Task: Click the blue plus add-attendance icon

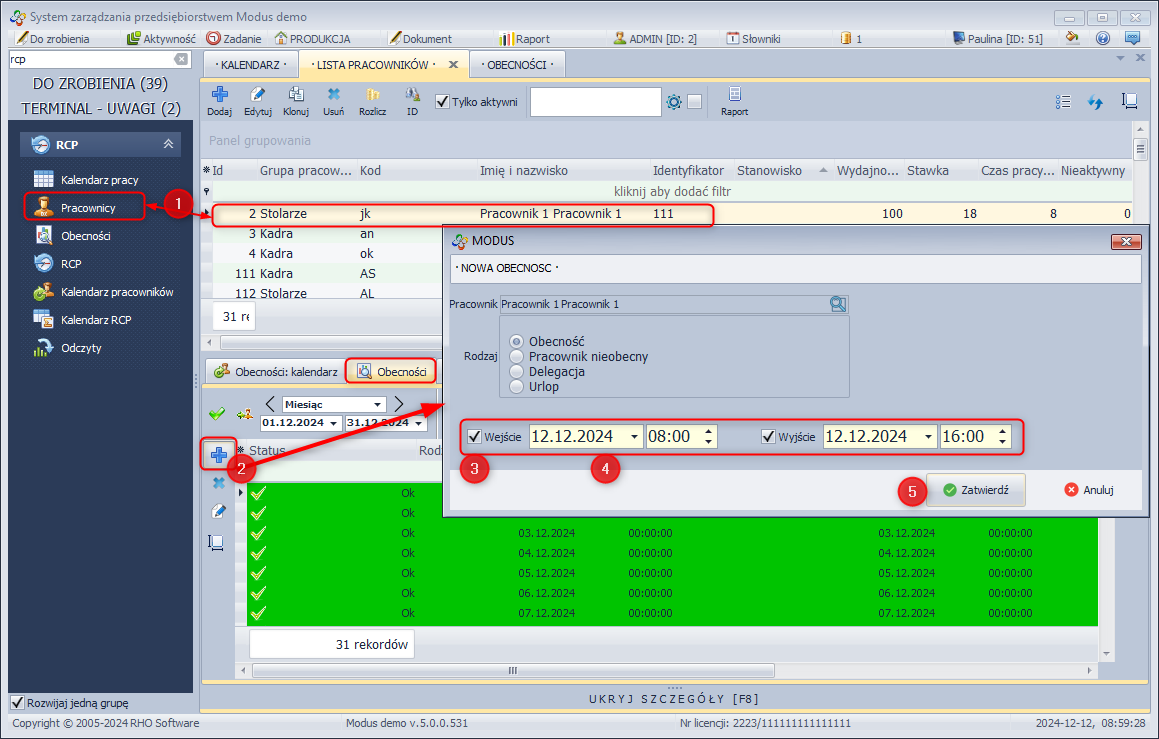Action: click(x=218, y=454)
